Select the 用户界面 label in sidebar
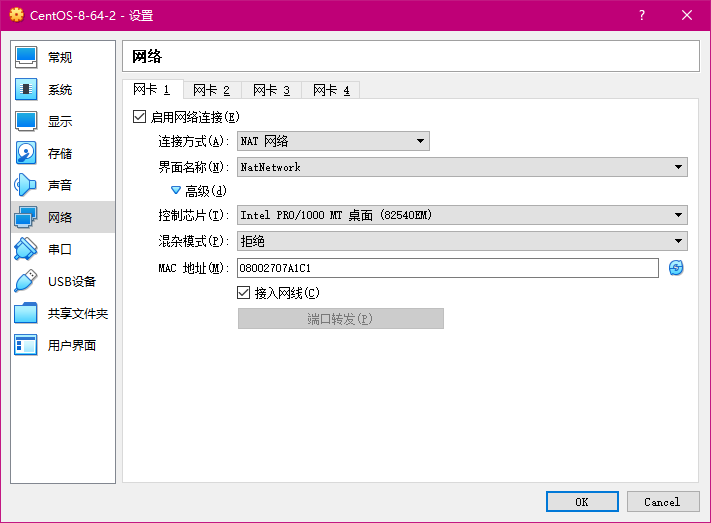Viewport: 711px width, 523px height. (x=72, y=345)
